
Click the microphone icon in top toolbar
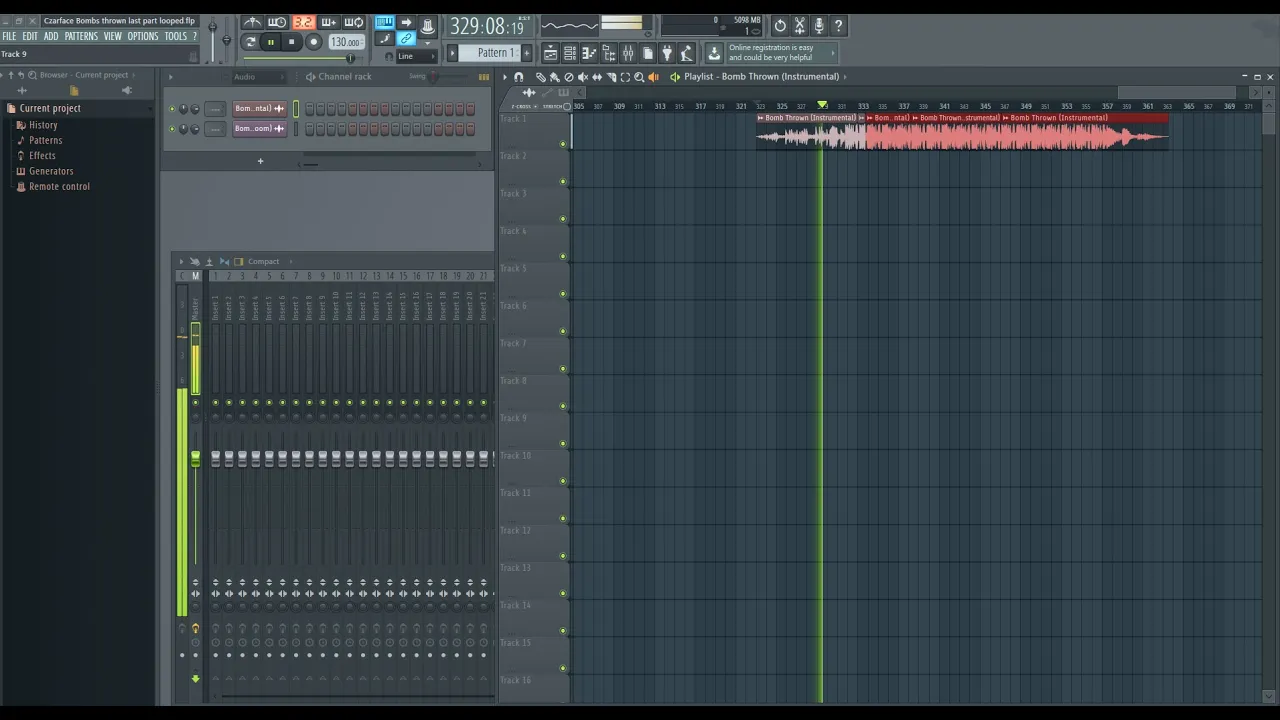tap(819, 26)
